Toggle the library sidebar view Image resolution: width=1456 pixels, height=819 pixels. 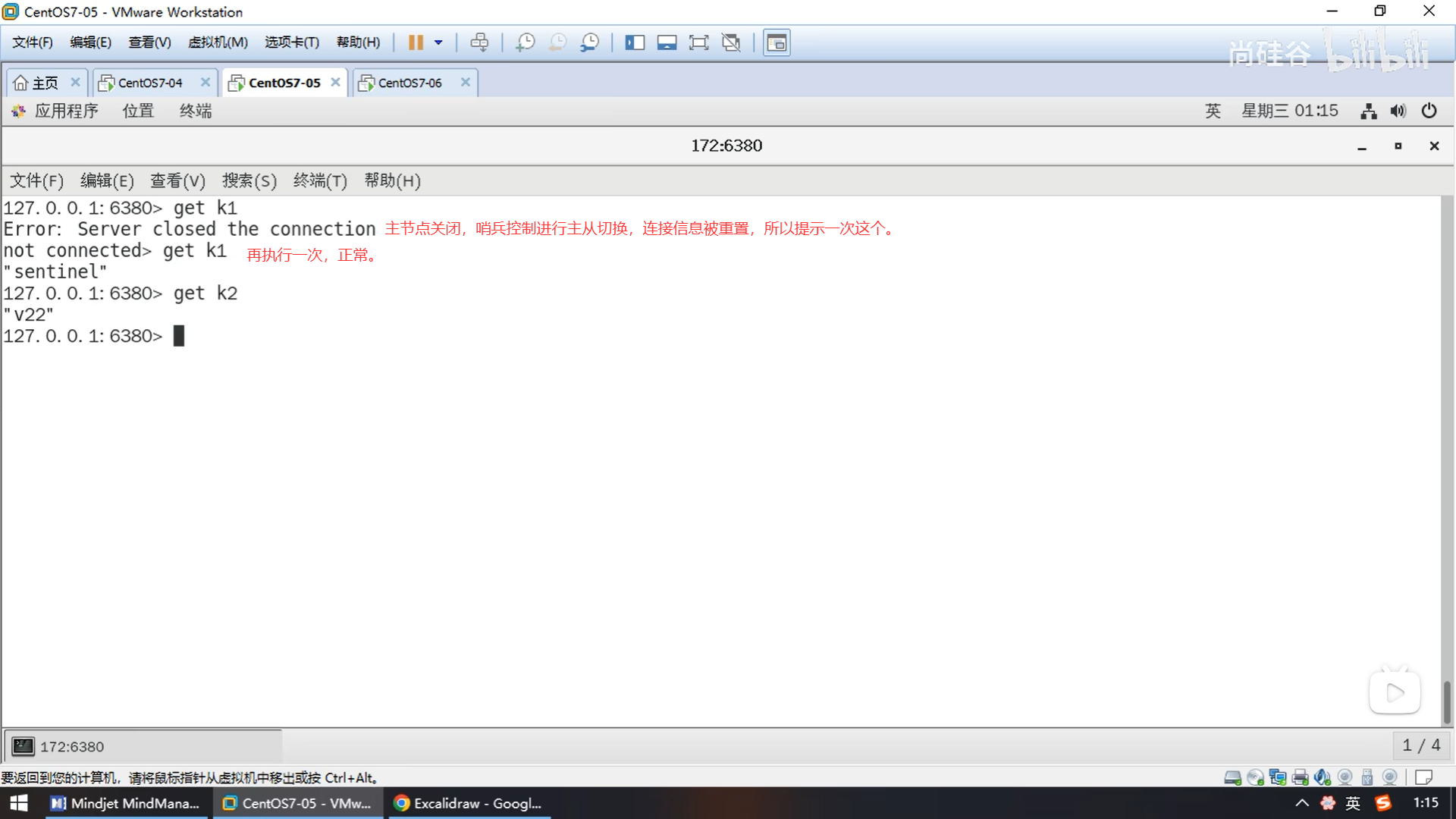point(634,42)
